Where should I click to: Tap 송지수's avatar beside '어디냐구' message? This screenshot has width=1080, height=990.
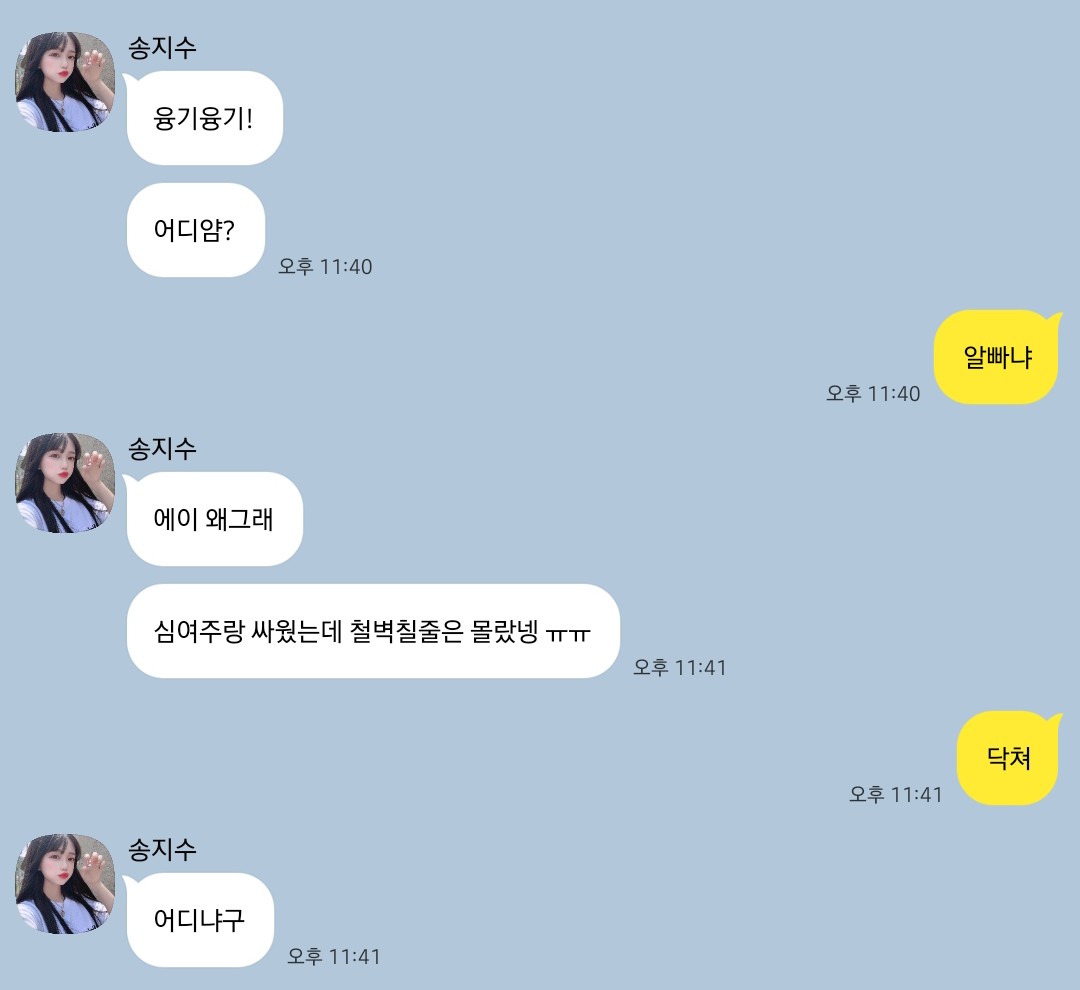click(65, 884)
